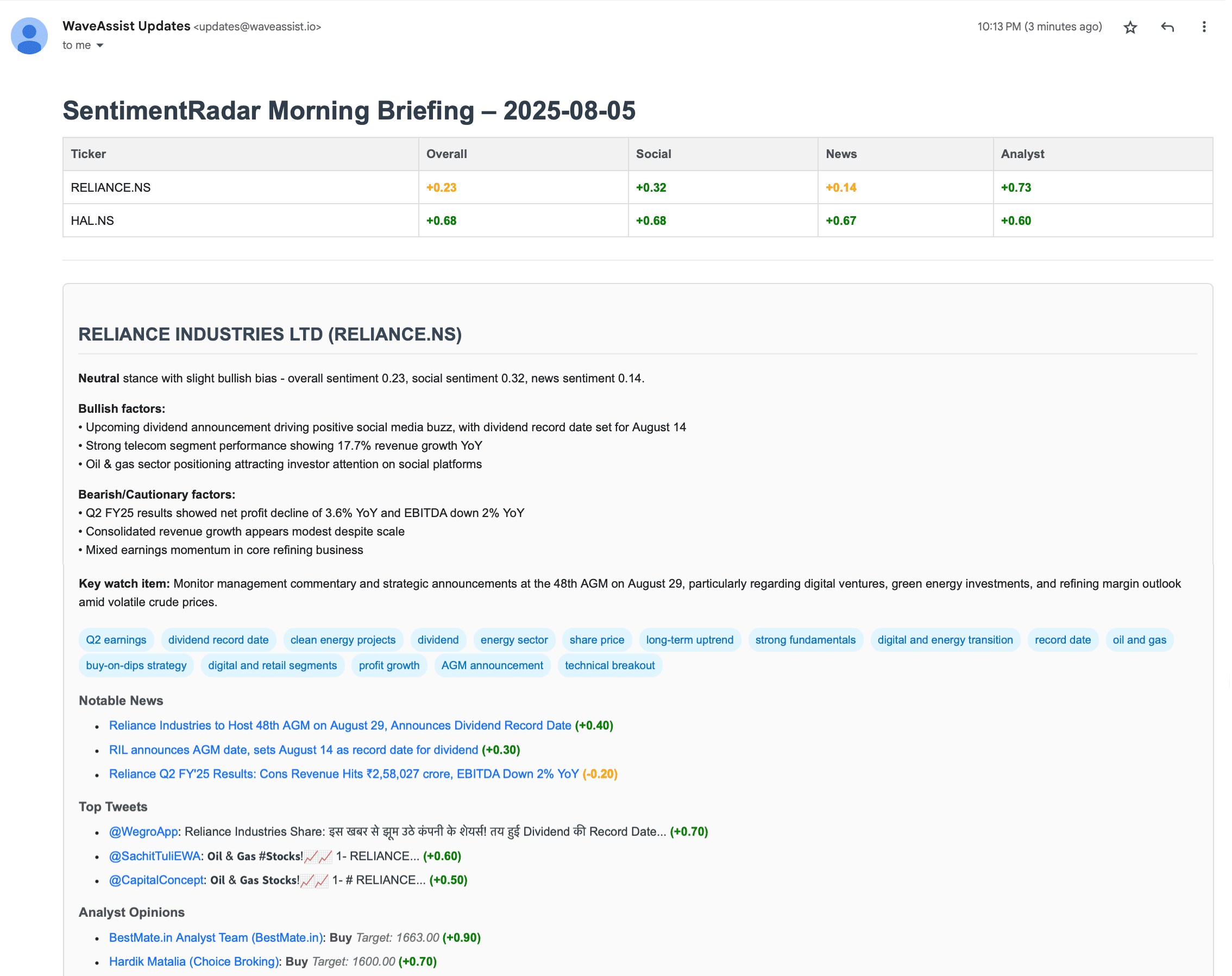The image size is (1232, 976).
Task: Click the 'digital and retail segments' tag
Action: pos(273,665)
